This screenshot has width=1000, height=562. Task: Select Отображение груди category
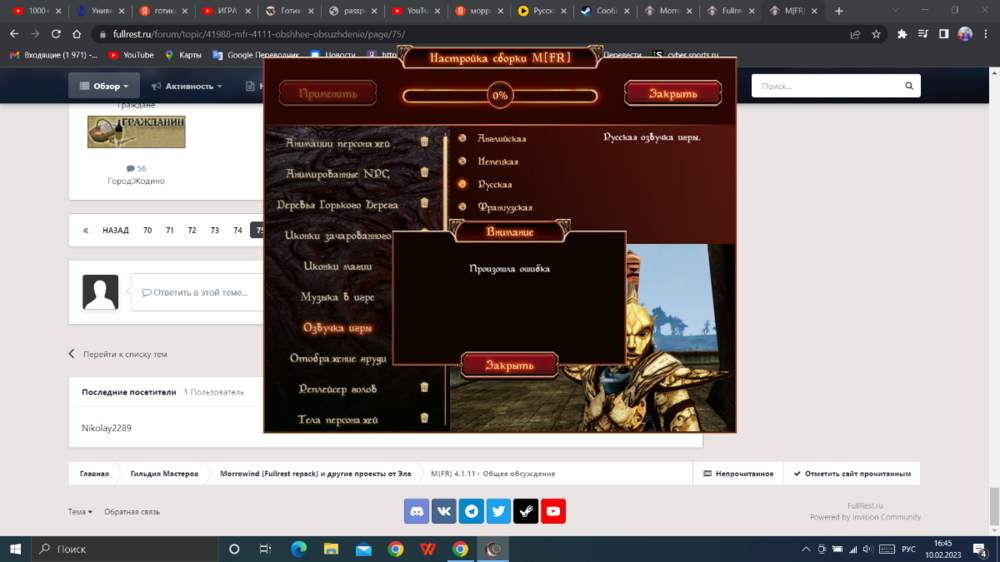tap(338, 358)
